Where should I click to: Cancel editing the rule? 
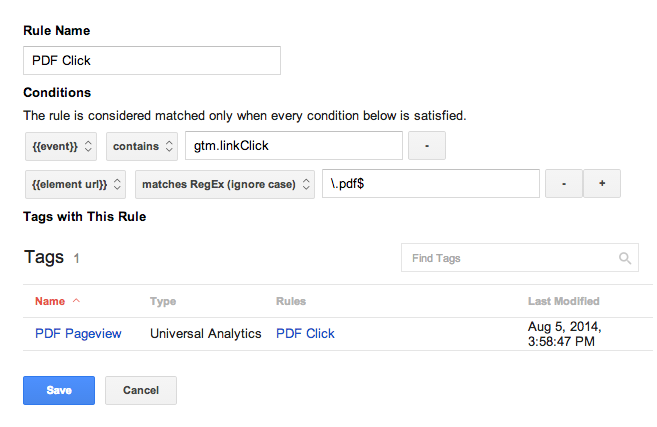coord(141,390)
